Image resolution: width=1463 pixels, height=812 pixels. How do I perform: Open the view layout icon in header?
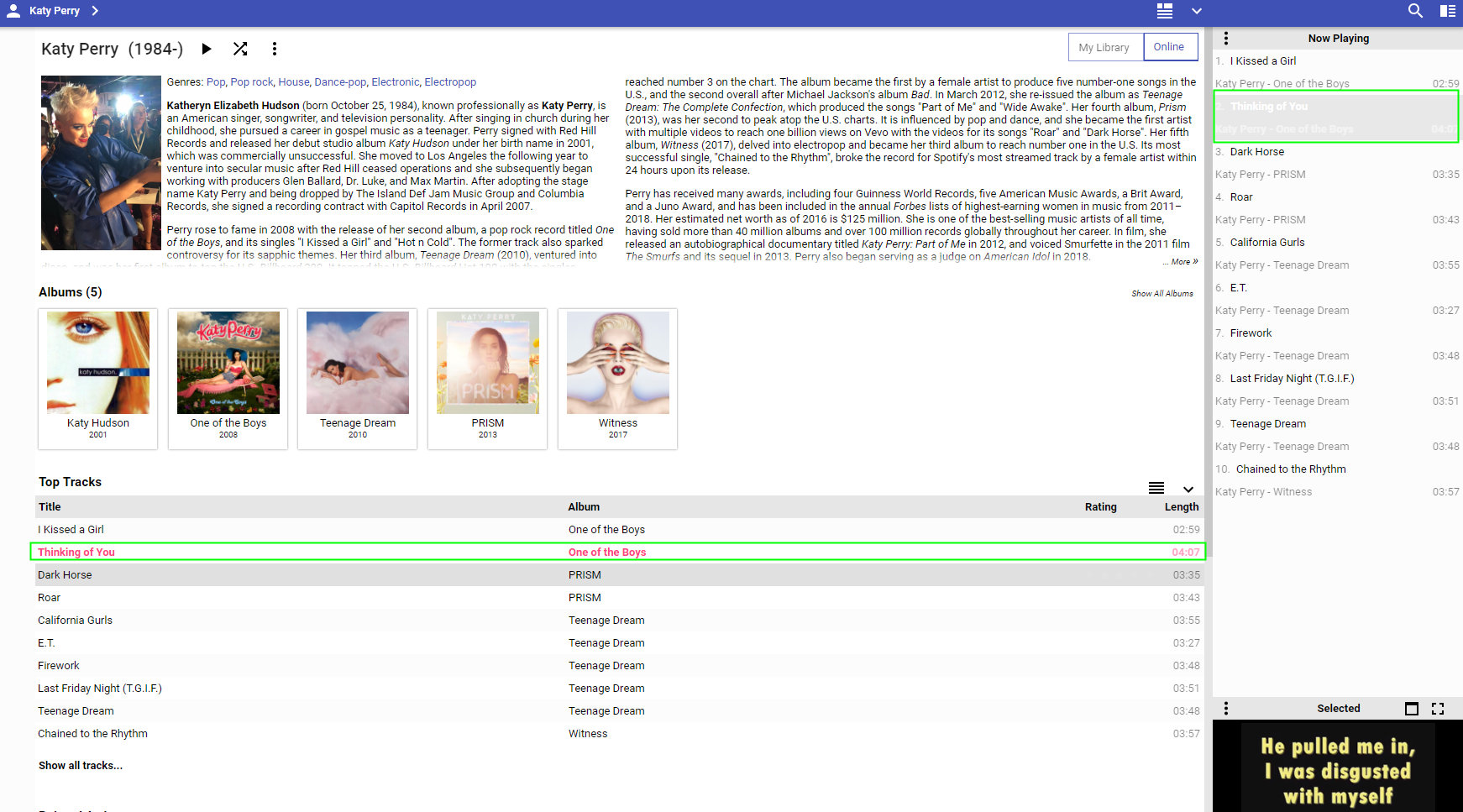point(1164,11)
